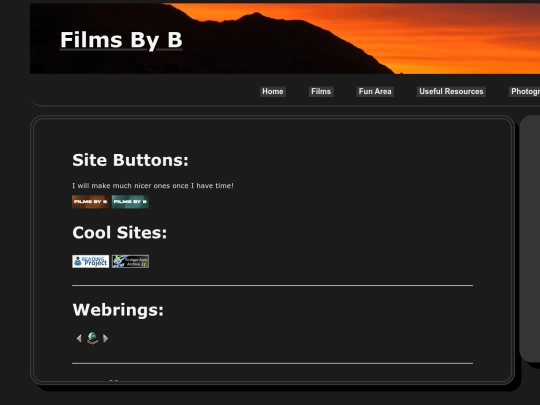Click the 'I will make much nicer ones' text
The width and height of the screenshot is (540, 405).
153,186
